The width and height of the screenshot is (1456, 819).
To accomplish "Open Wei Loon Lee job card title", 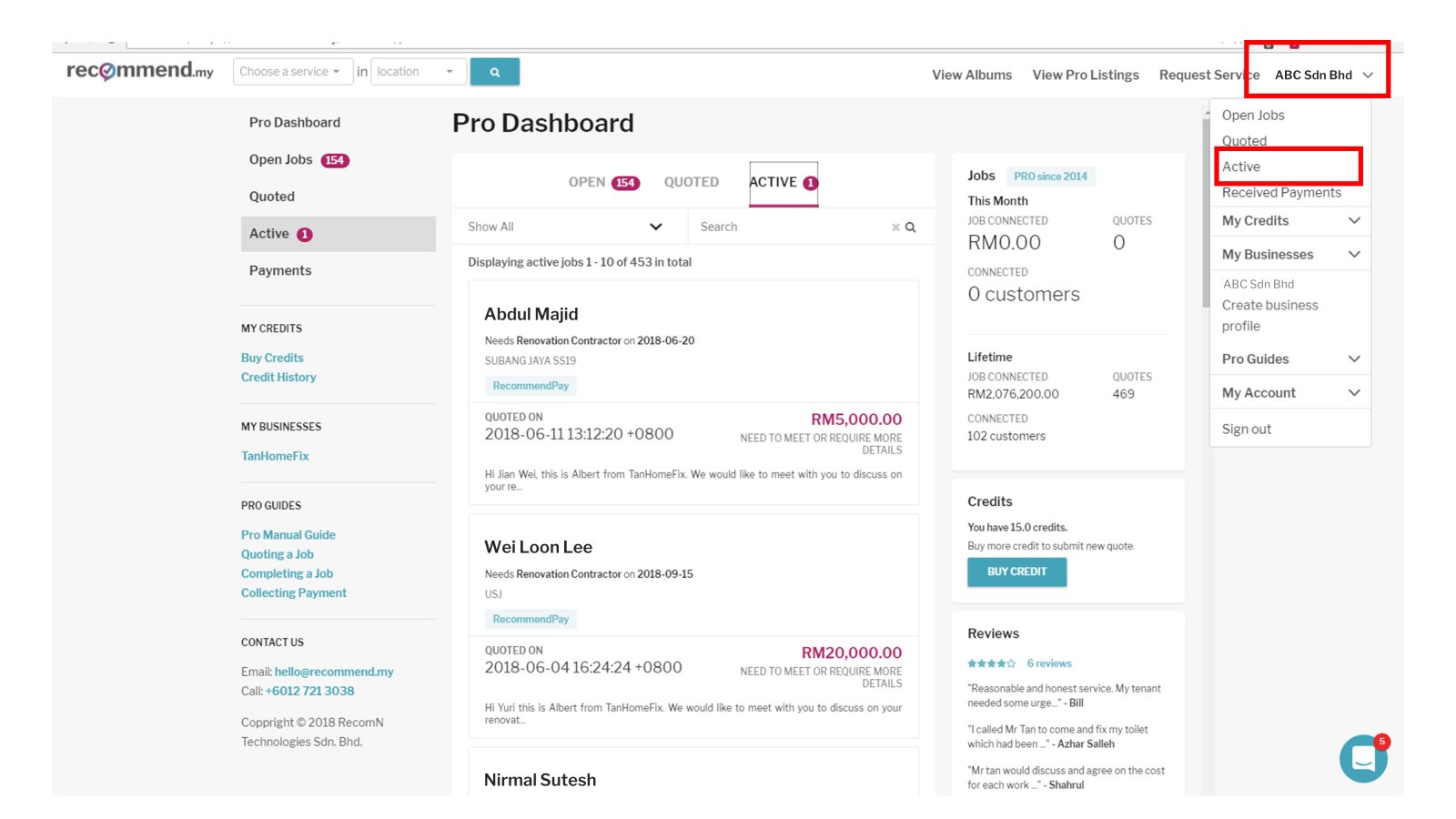I will (539, 548).
